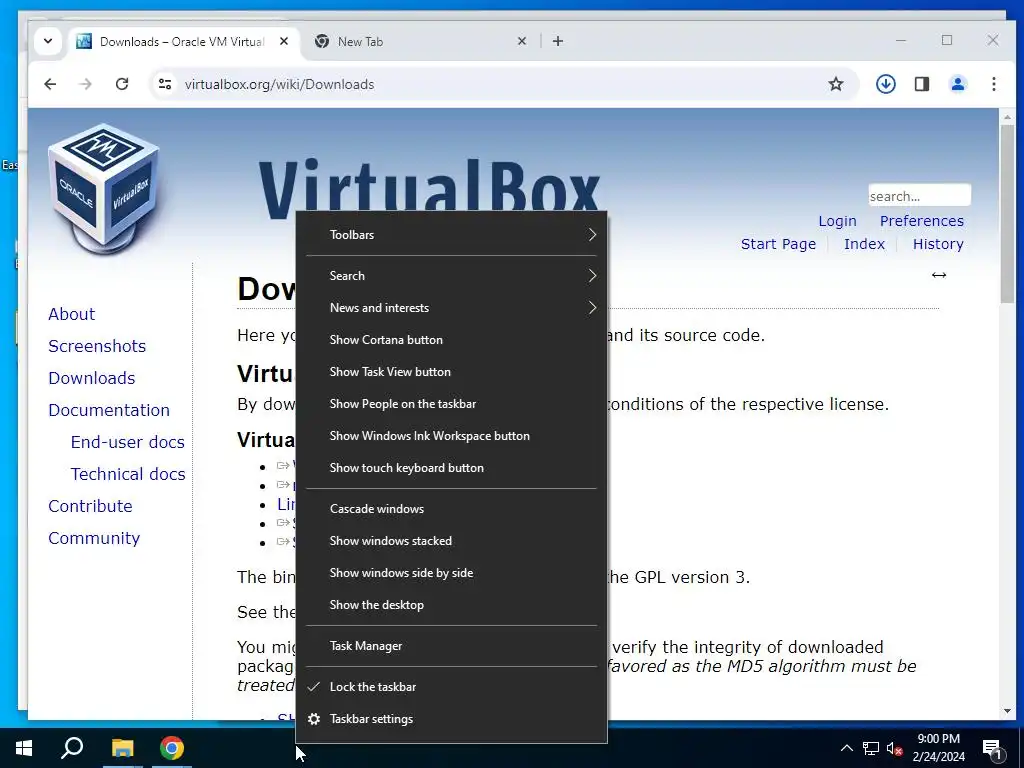1024x768 pixels.
Task: Click the page width toggle arrow icon
Action: click(x=939, y=275)
